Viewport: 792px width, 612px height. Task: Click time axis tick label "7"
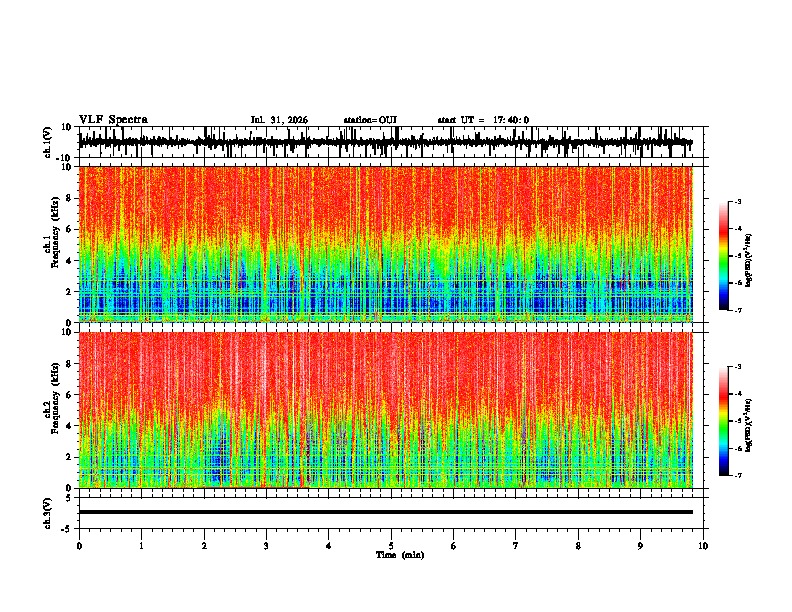tap(516, 546)
